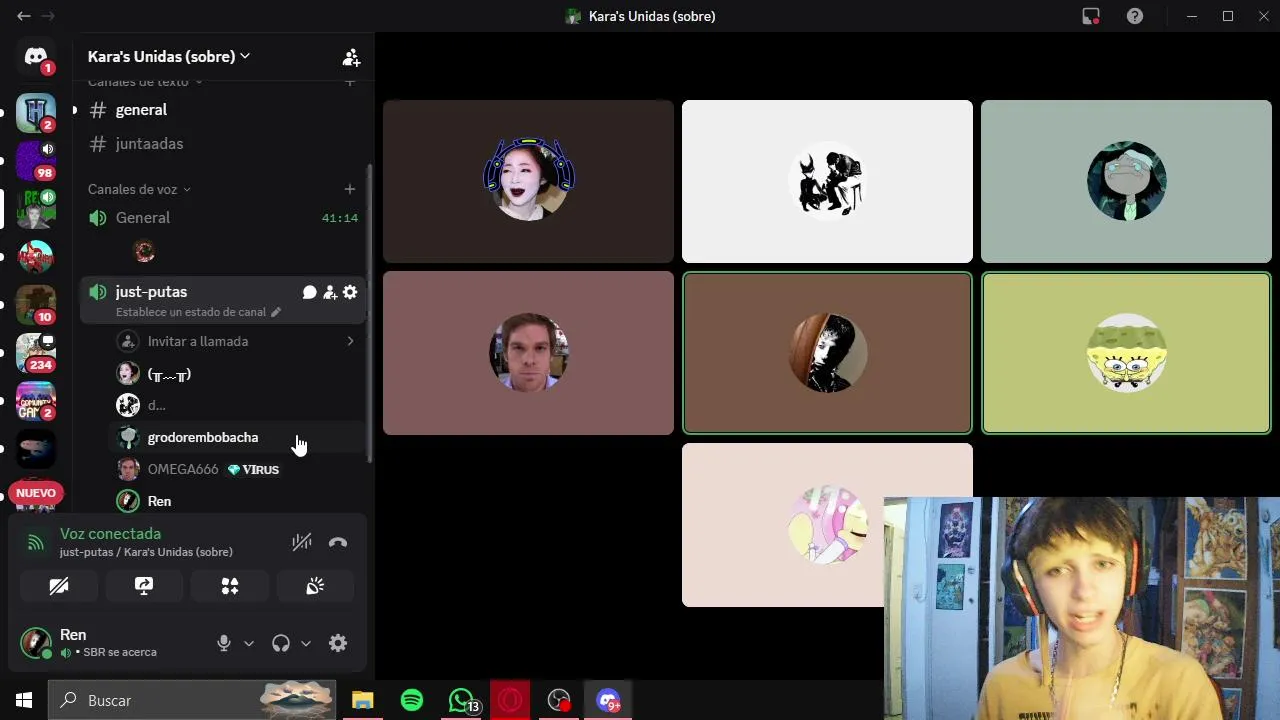The height and width of the screenshot is (720, 1280).
Task: Click Invitar a llamada row
Action: 236,342
